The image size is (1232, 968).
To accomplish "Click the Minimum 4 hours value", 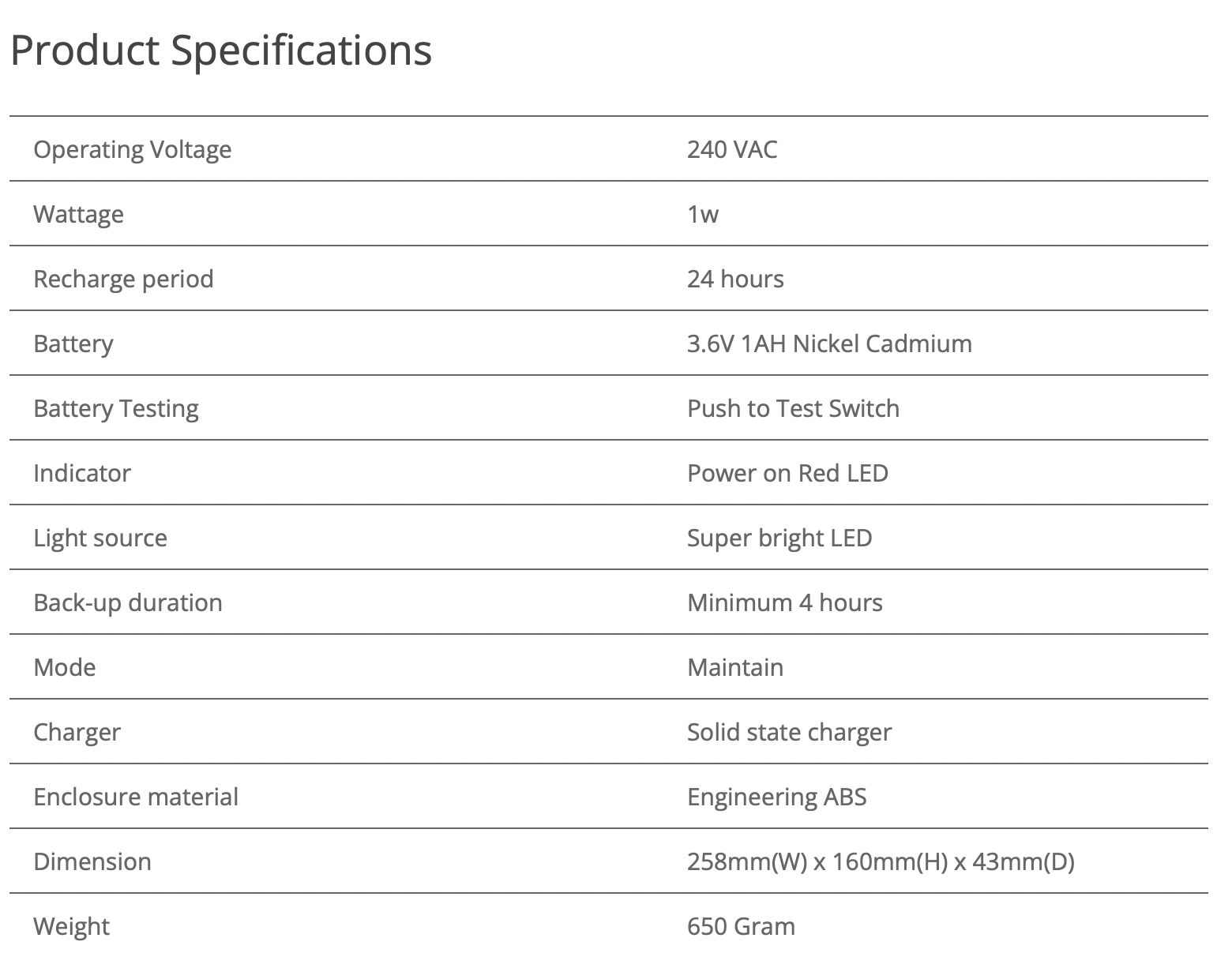I will click(x=785, y=602).
